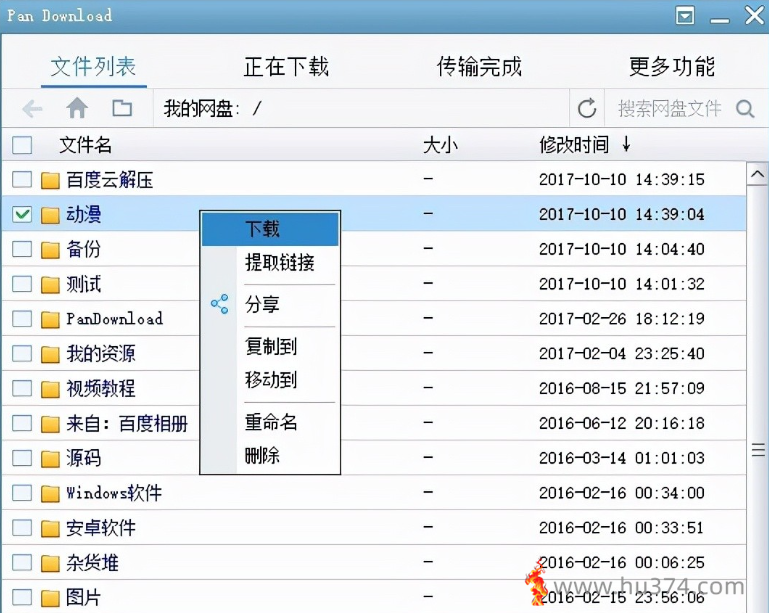
Task: Select the 百度云解压 folder name
Action: pyautogui.click(x=110, y=180)
